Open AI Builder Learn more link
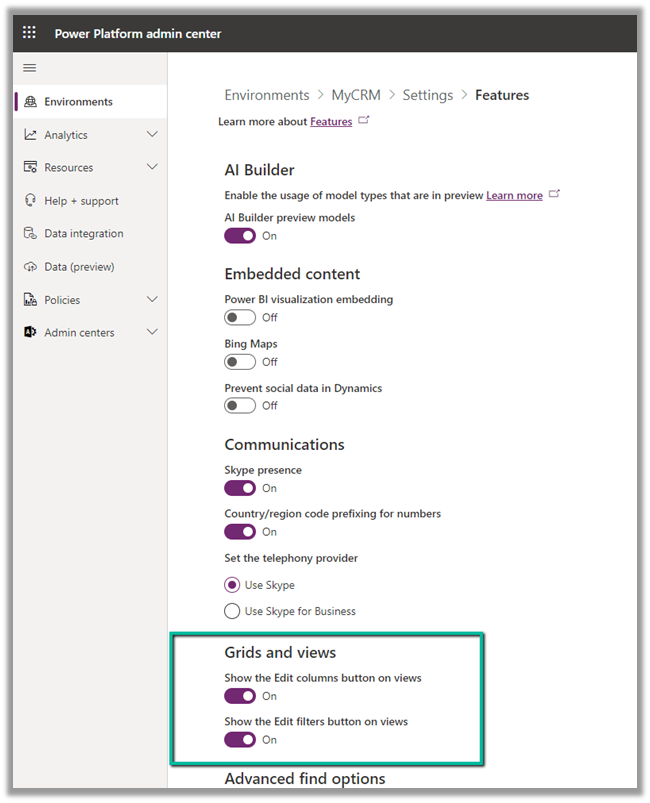This screenshot has width=650, height=803. coord(514,196)
